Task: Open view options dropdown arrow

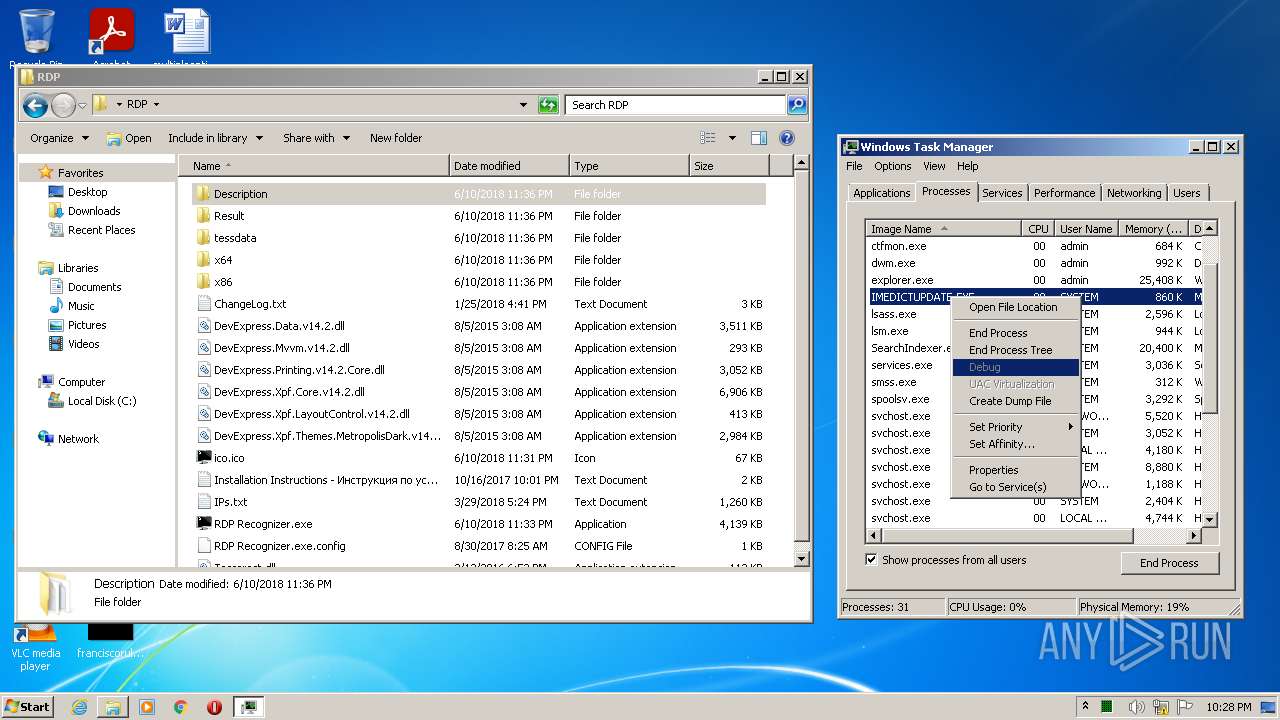Action: [732, 138]
